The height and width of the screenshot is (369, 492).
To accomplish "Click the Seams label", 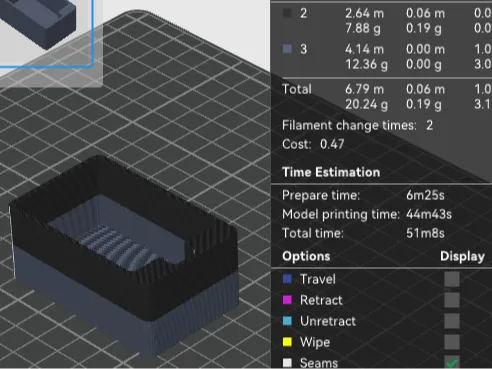I will tap(319, 363).
